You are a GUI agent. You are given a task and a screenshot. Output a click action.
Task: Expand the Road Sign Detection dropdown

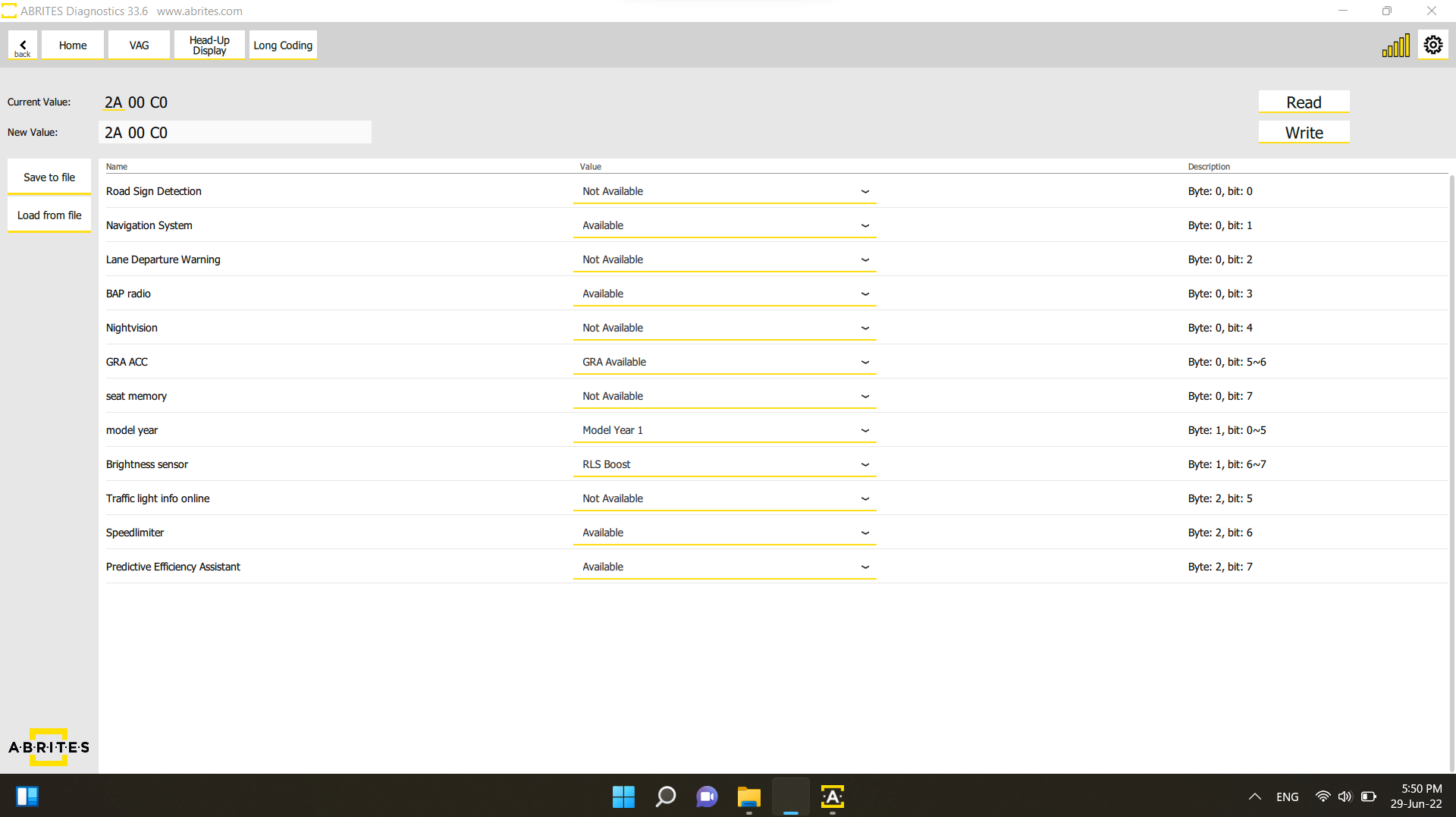pyautogui.click(x=724, y=191)
